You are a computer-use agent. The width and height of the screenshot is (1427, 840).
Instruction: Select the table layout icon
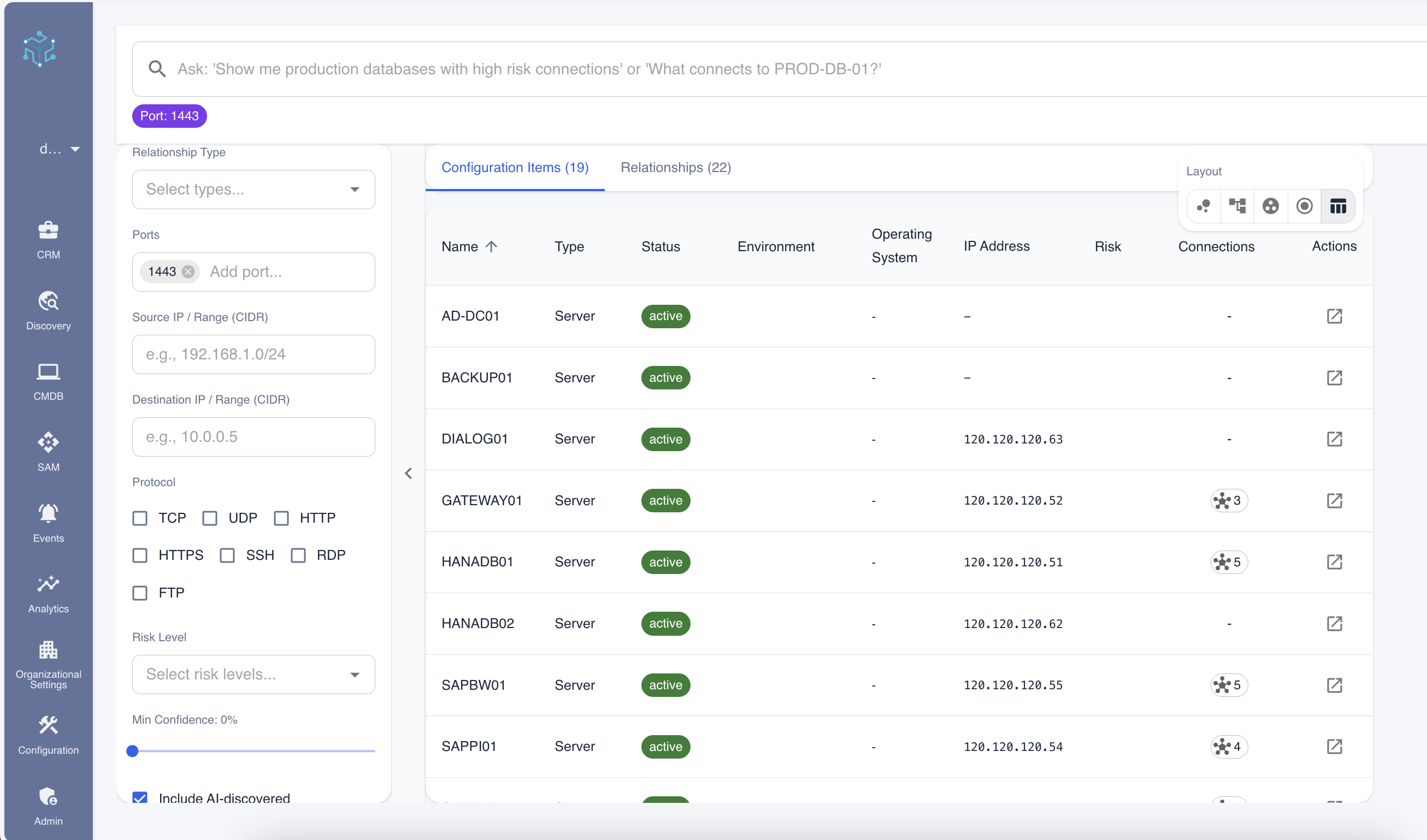pyautogui.click(x=1337, y=206)
